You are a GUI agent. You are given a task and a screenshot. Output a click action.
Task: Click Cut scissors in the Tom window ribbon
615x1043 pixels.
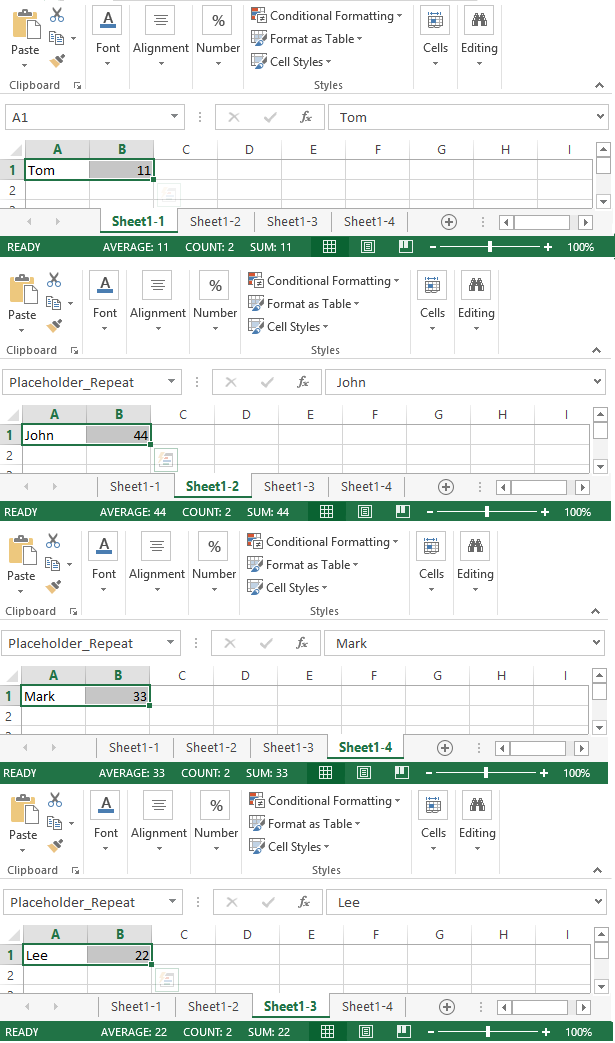click(x=57, y=15)
